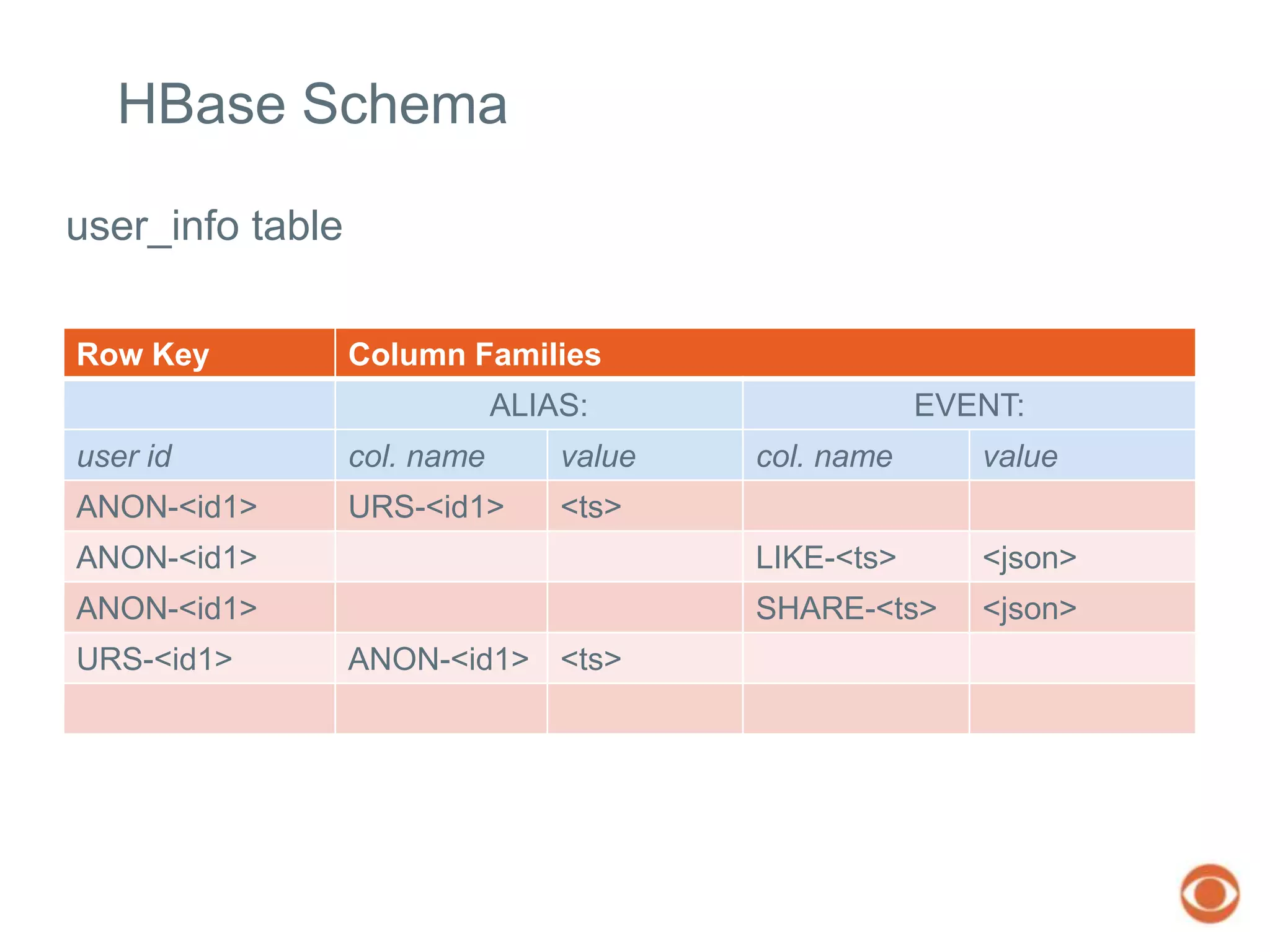Click the value cell under EVENT

point(1081,456)
